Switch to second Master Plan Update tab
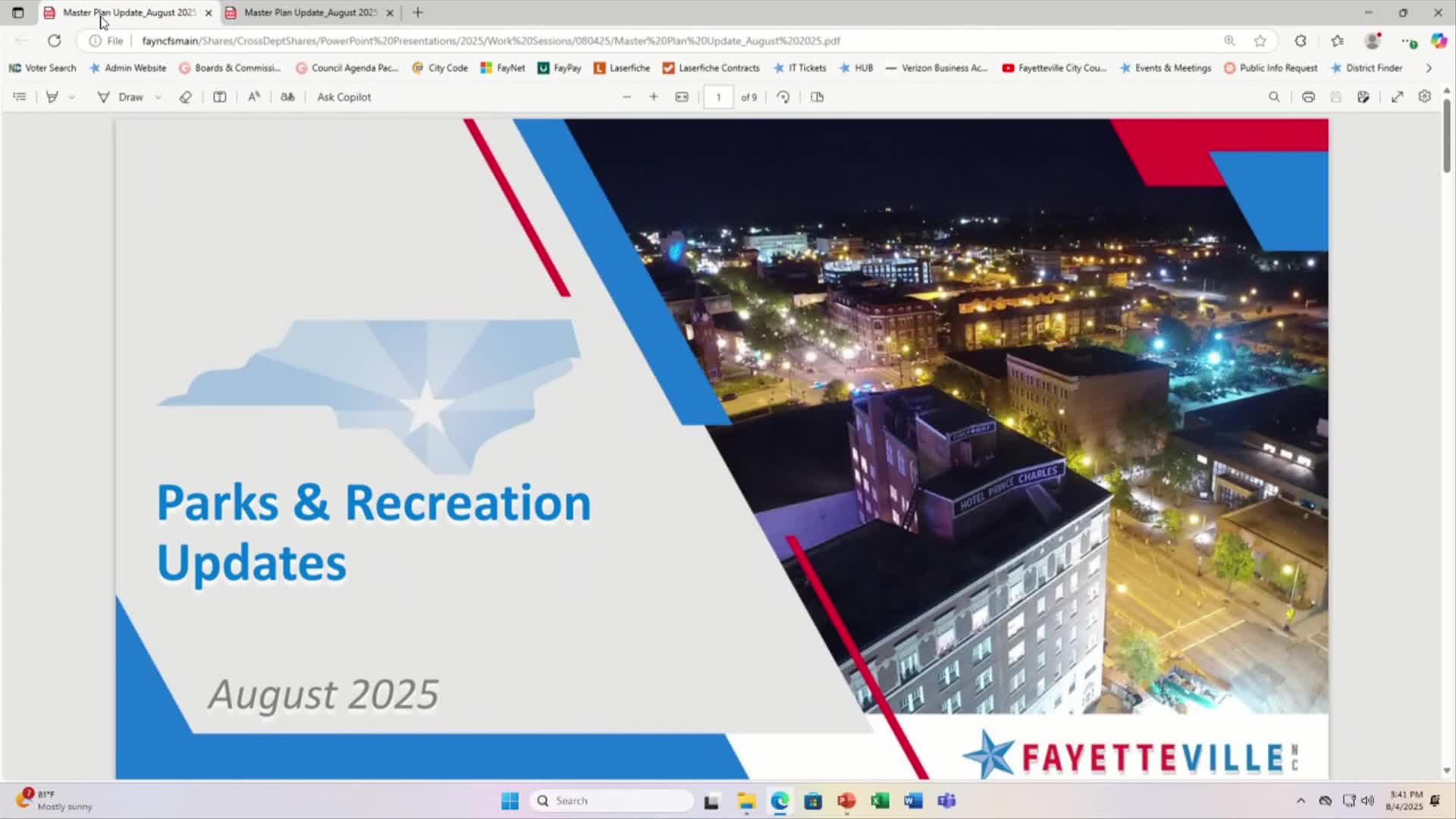The width and height of the screenshot is (1456, 819). pos(309,13)
